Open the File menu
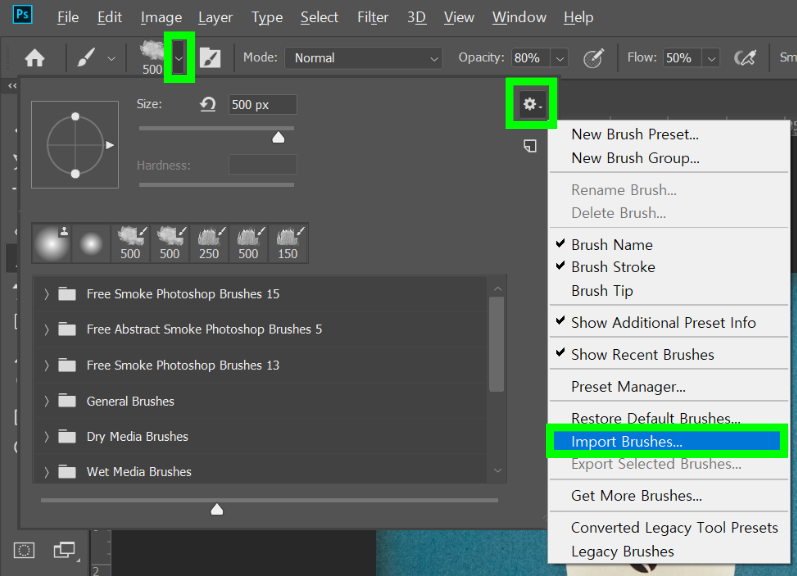Viewport: 797px width, 576px height. point(68,18)
